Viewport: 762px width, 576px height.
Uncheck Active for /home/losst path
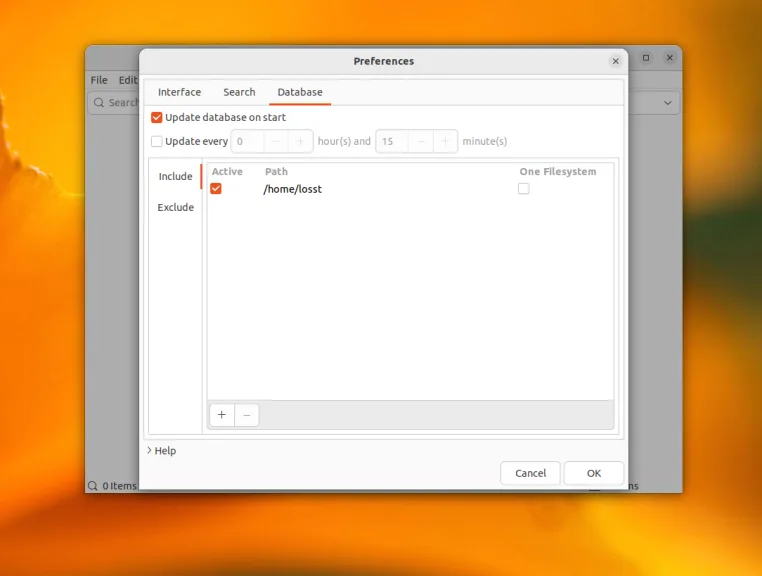(x=216, y=189)
